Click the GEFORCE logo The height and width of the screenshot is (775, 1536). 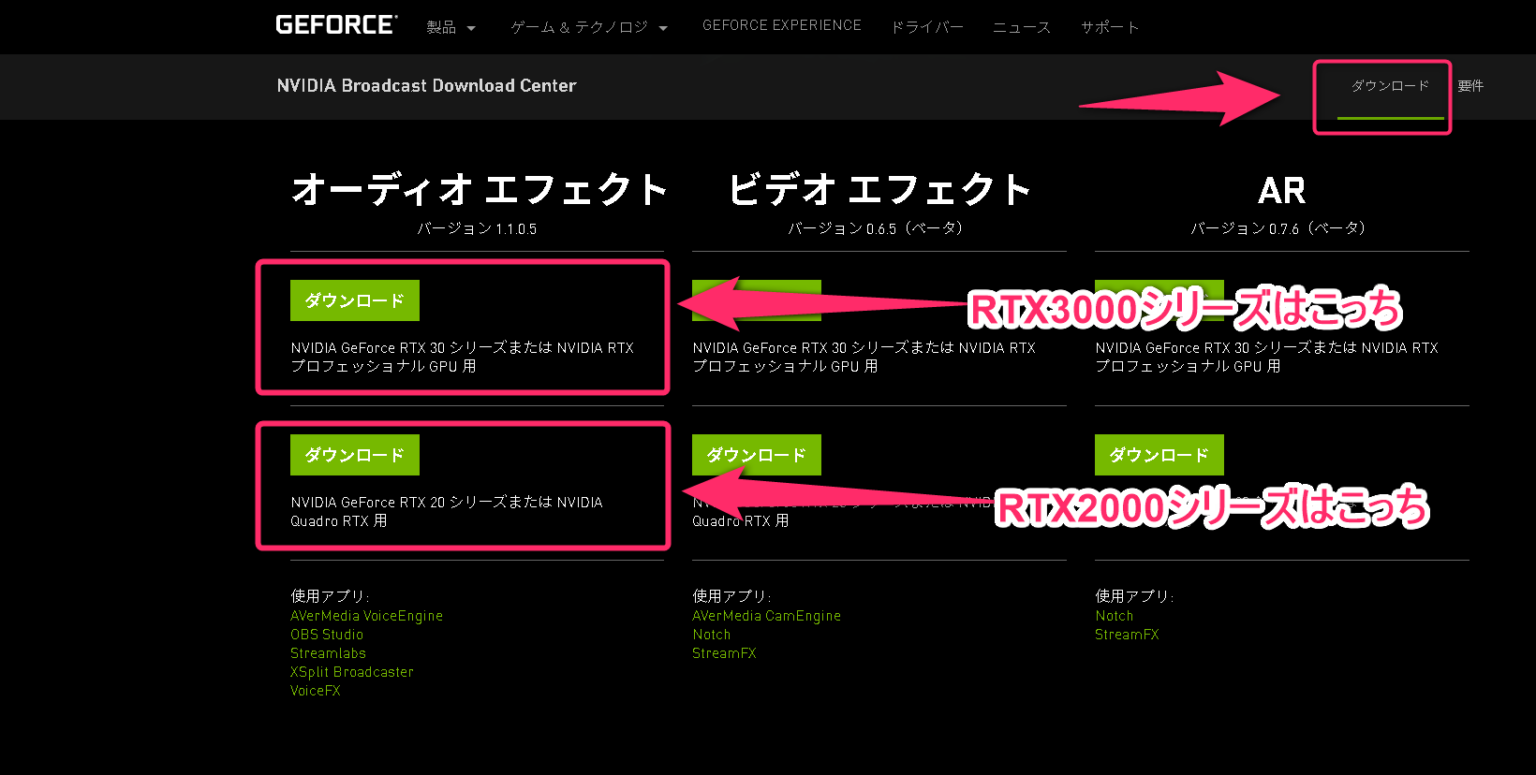point(336,23)
